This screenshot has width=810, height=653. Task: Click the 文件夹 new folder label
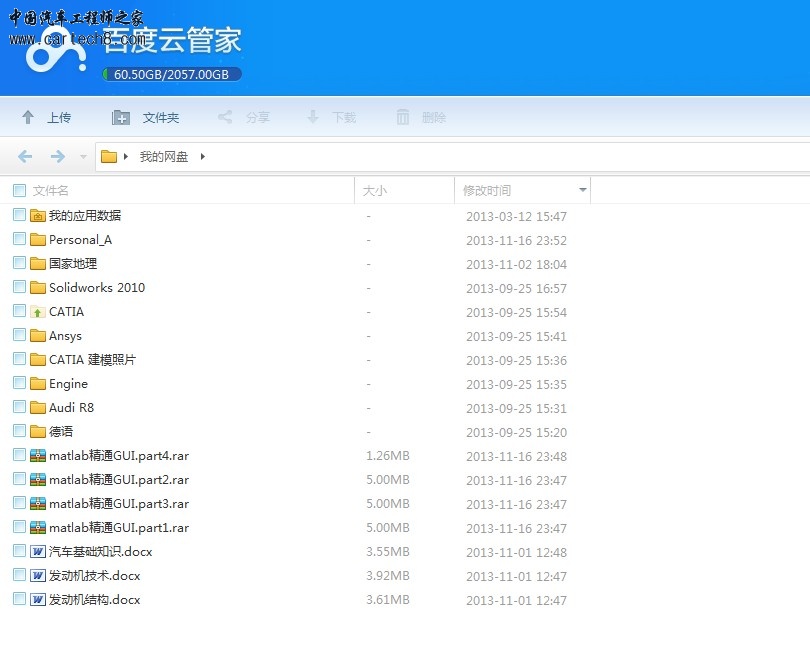(x=161, y=118)
